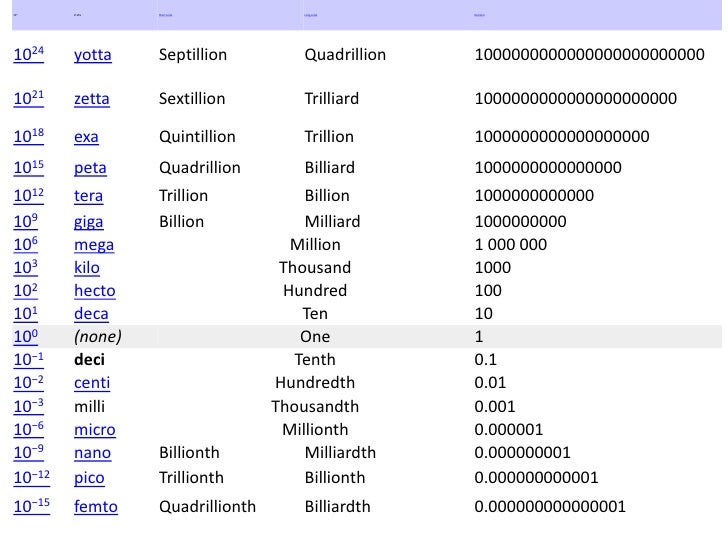Click the exa prefix link
The width and height of the screenshot is (728, 546).
point(86,137)
